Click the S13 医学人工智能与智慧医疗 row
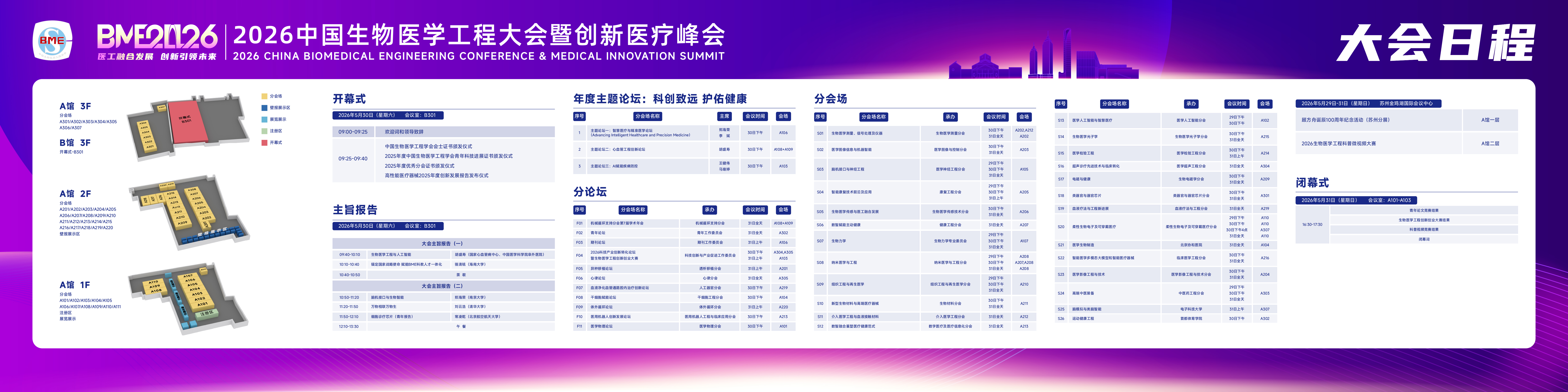The image size is (1568, 392). [x=1166, y=120]
